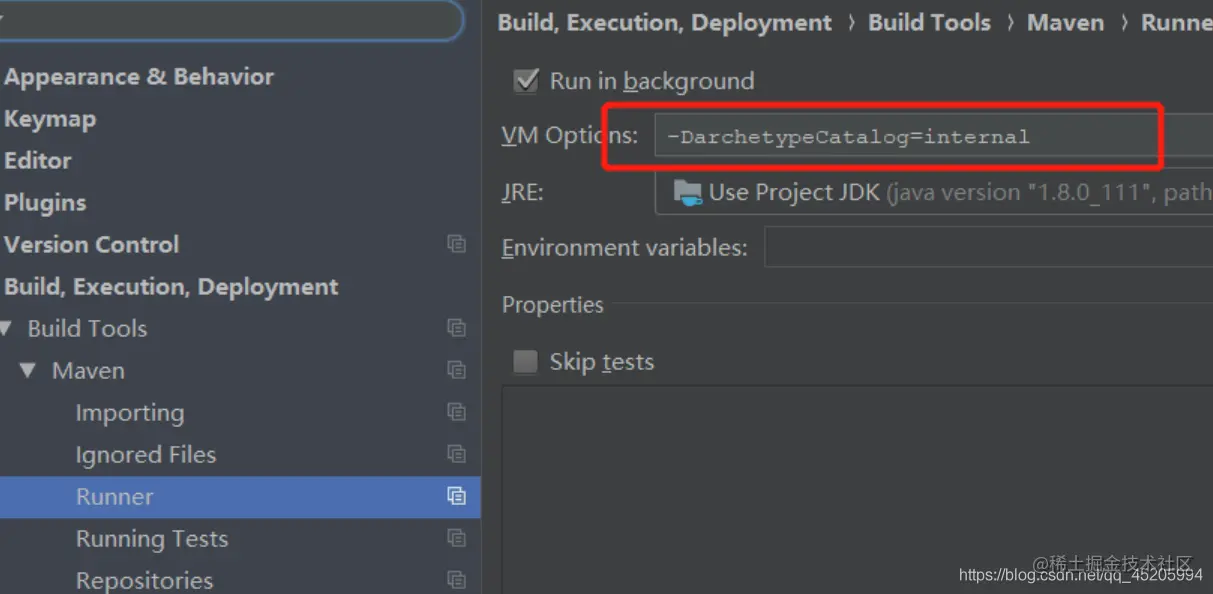Open the Importing settings page
Viewport: 1213px width, 594px height.
click(x=130, y=413)
